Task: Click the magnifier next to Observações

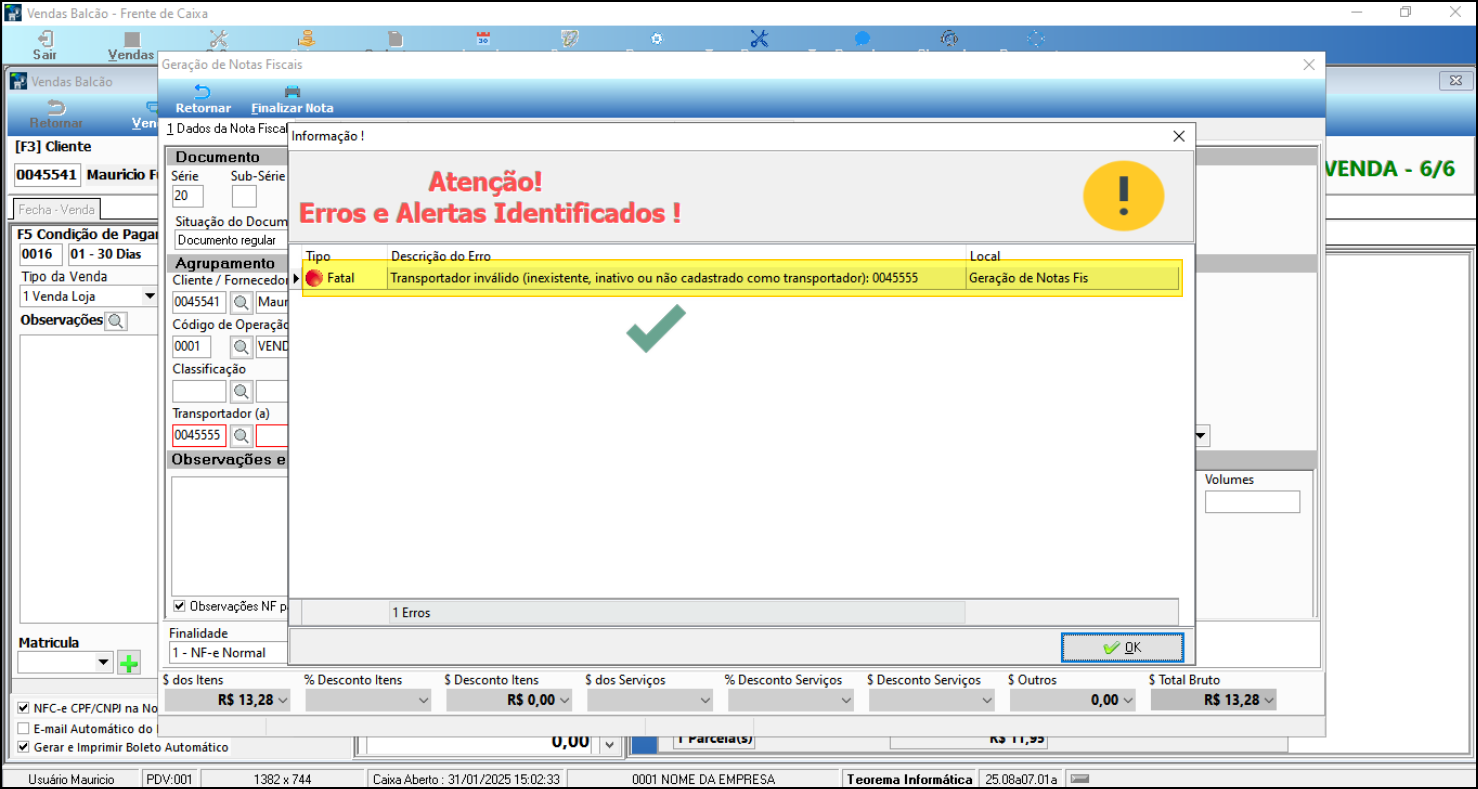Action: 116,321
